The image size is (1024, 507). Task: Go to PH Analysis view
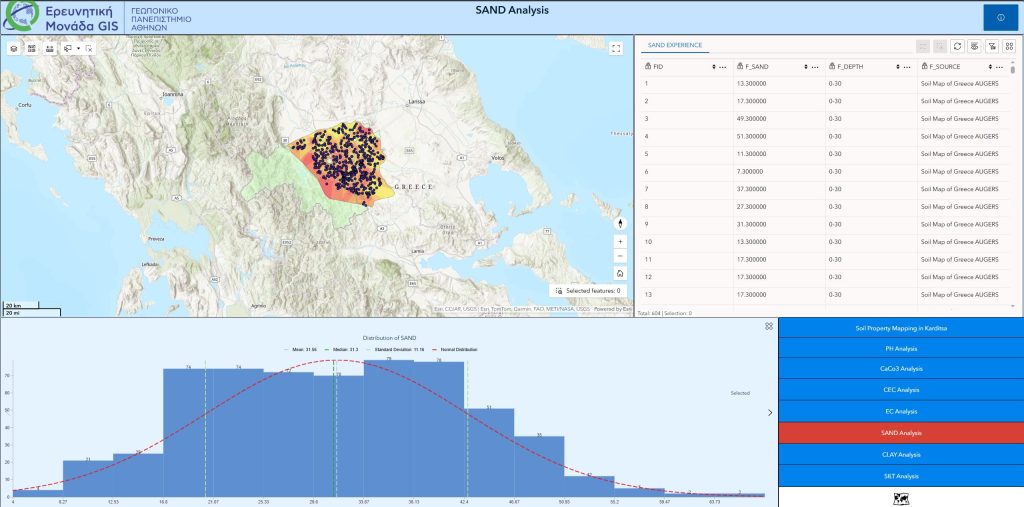pyautogui.click(x=900, y=349)
